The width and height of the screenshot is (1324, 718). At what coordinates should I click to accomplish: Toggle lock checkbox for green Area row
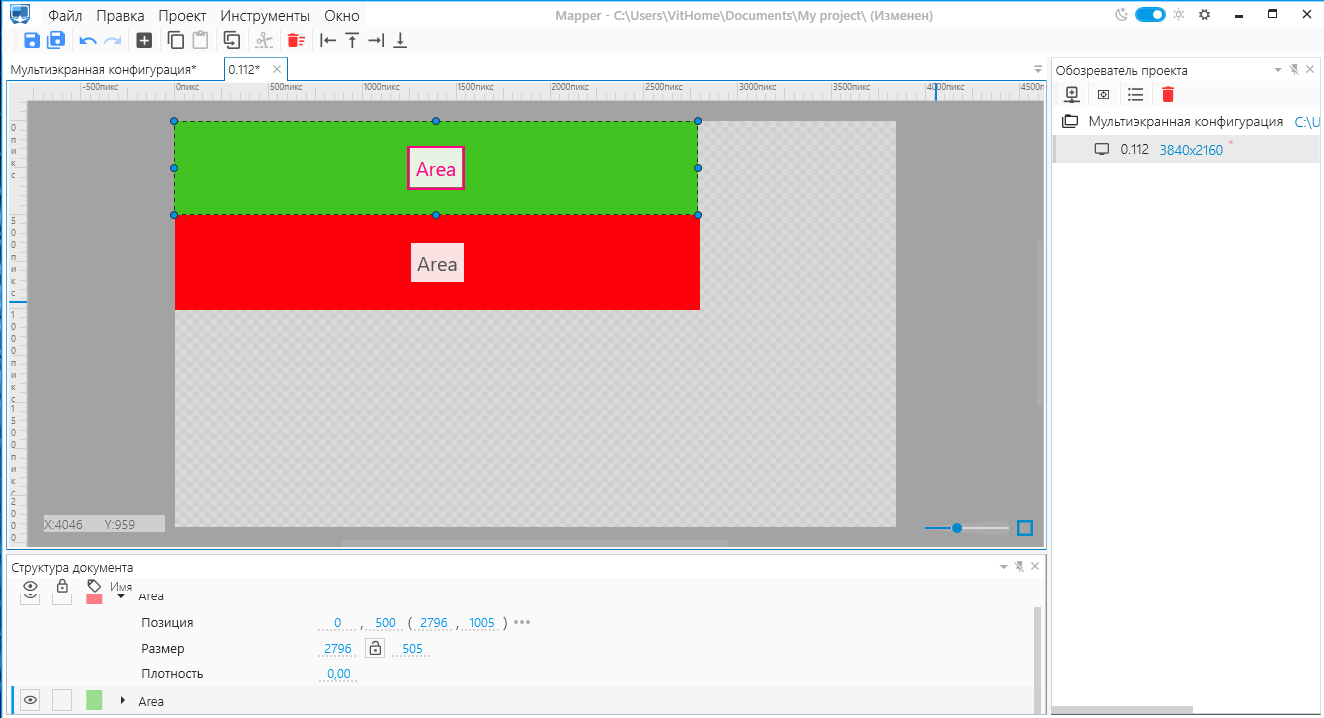click(x=62, y=700)
